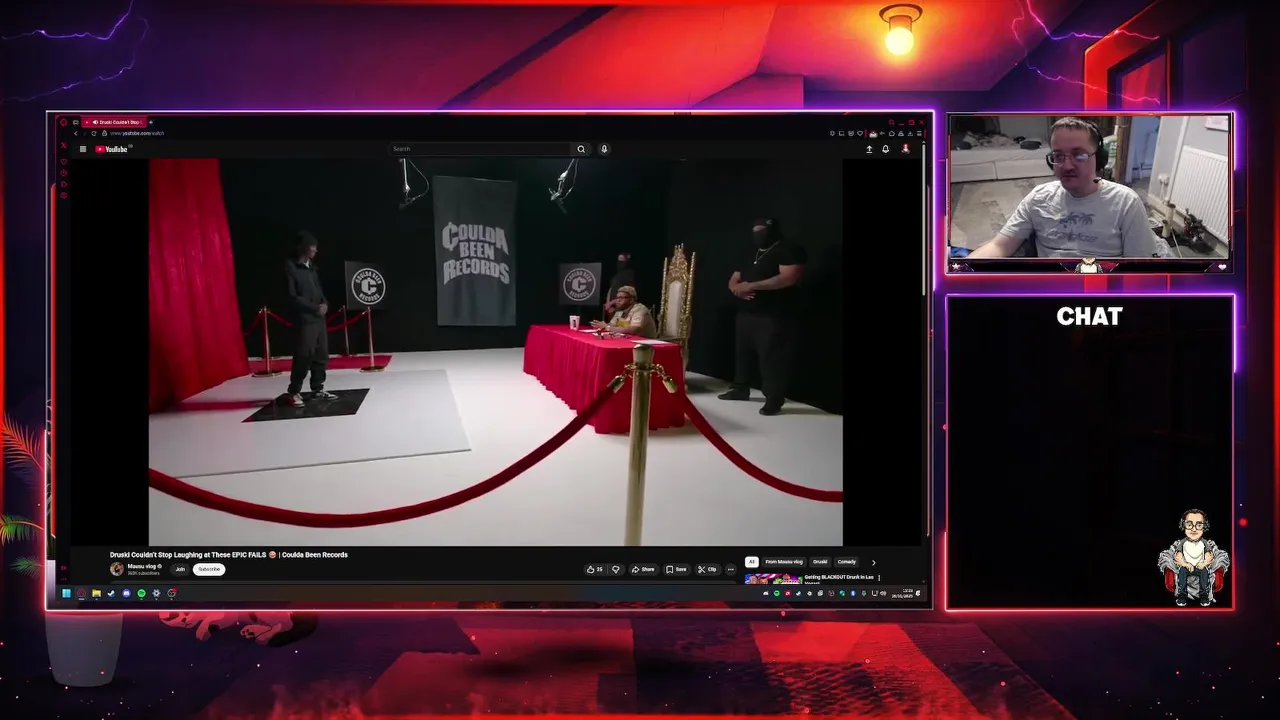
Task: Click the YouTube search magnifier button
Action: [x=581, y=149]
